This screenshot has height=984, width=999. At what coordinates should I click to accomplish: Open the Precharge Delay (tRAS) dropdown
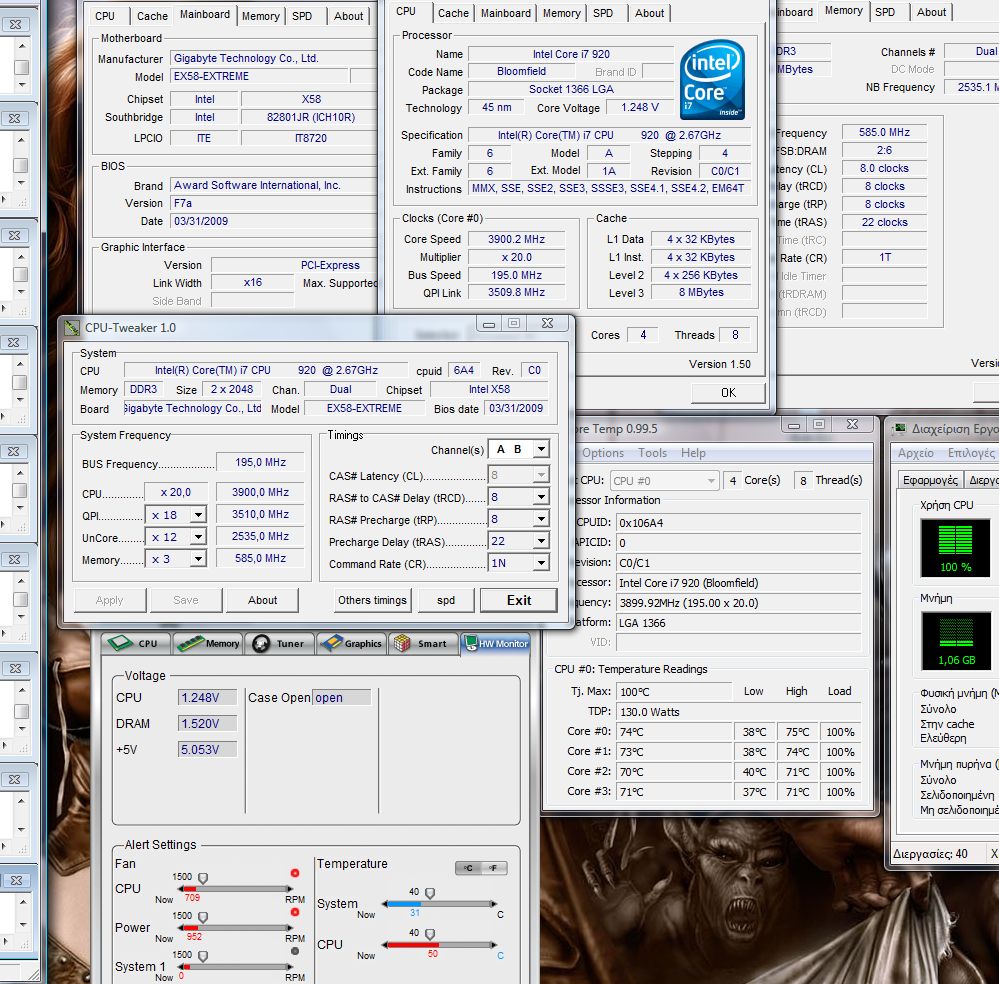point(541,541)
